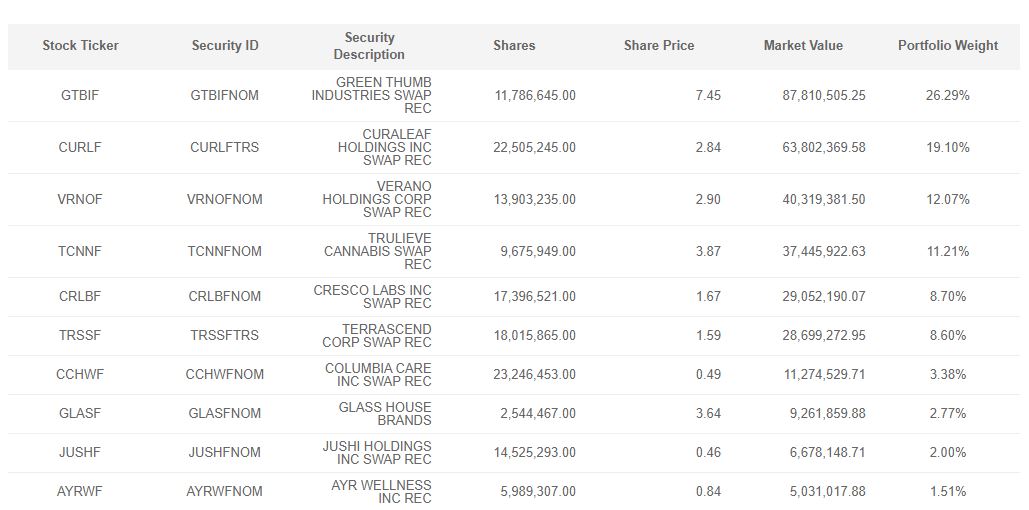The width and height of the screenshot is (1029, 510).
Task: Sort by the Shares column header
Action: click(514, 45)
